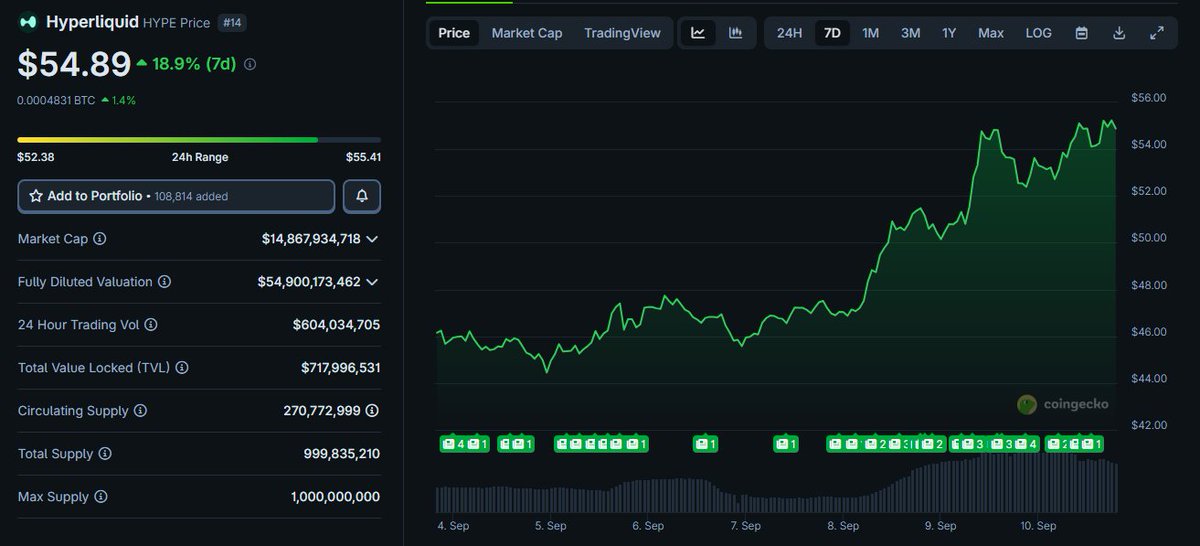Expand Market Cap details chevron
The width and height of the screenshot is (1200, 546).
point(372,239)
